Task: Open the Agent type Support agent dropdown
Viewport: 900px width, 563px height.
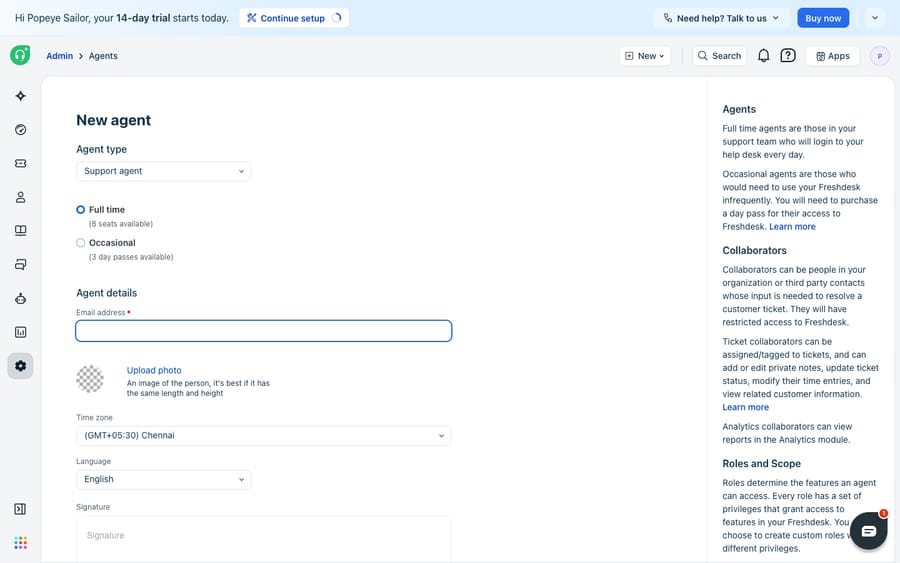Action: [164, 171]
